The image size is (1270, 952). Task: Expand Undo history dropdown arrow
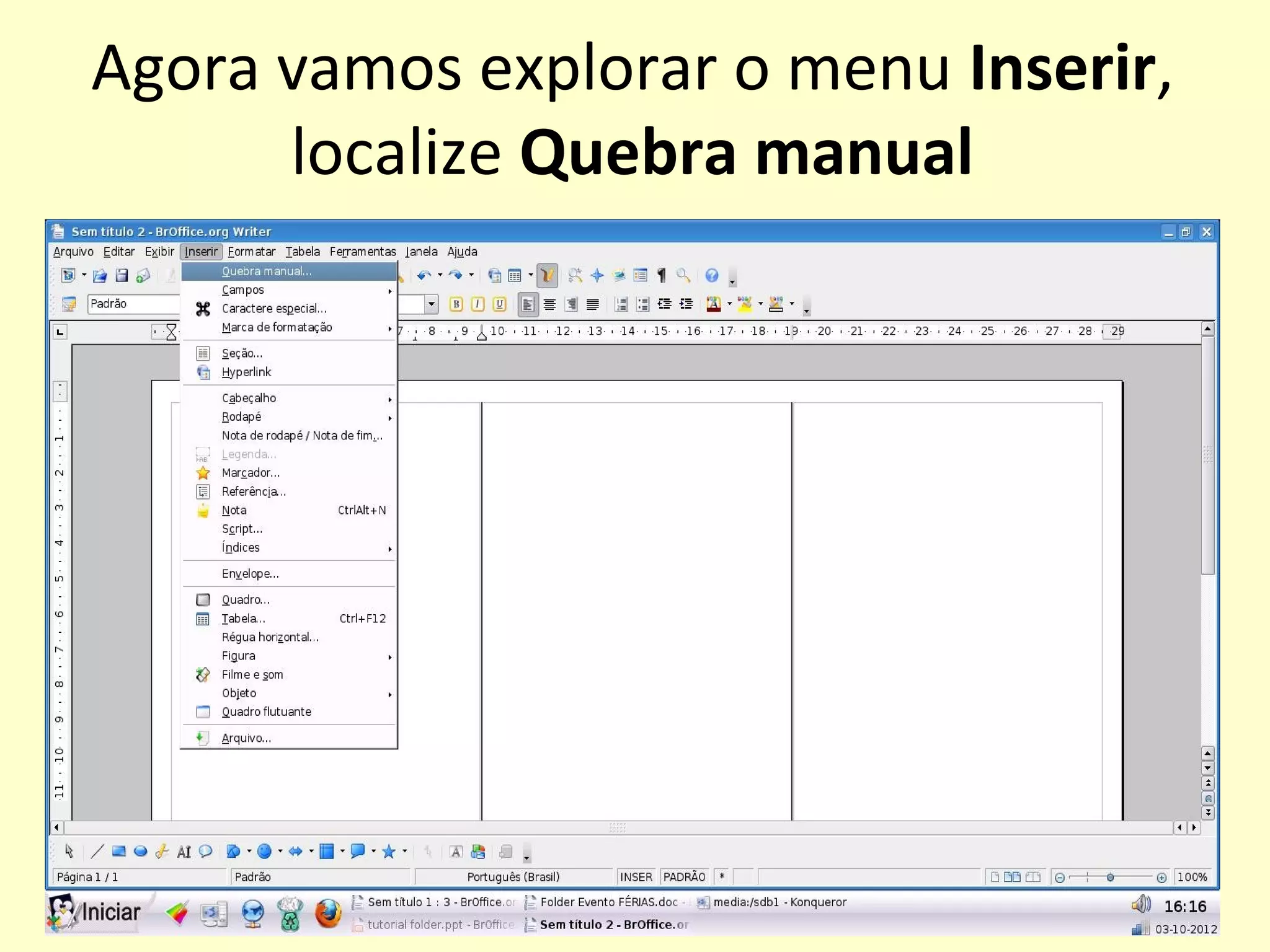440,275
